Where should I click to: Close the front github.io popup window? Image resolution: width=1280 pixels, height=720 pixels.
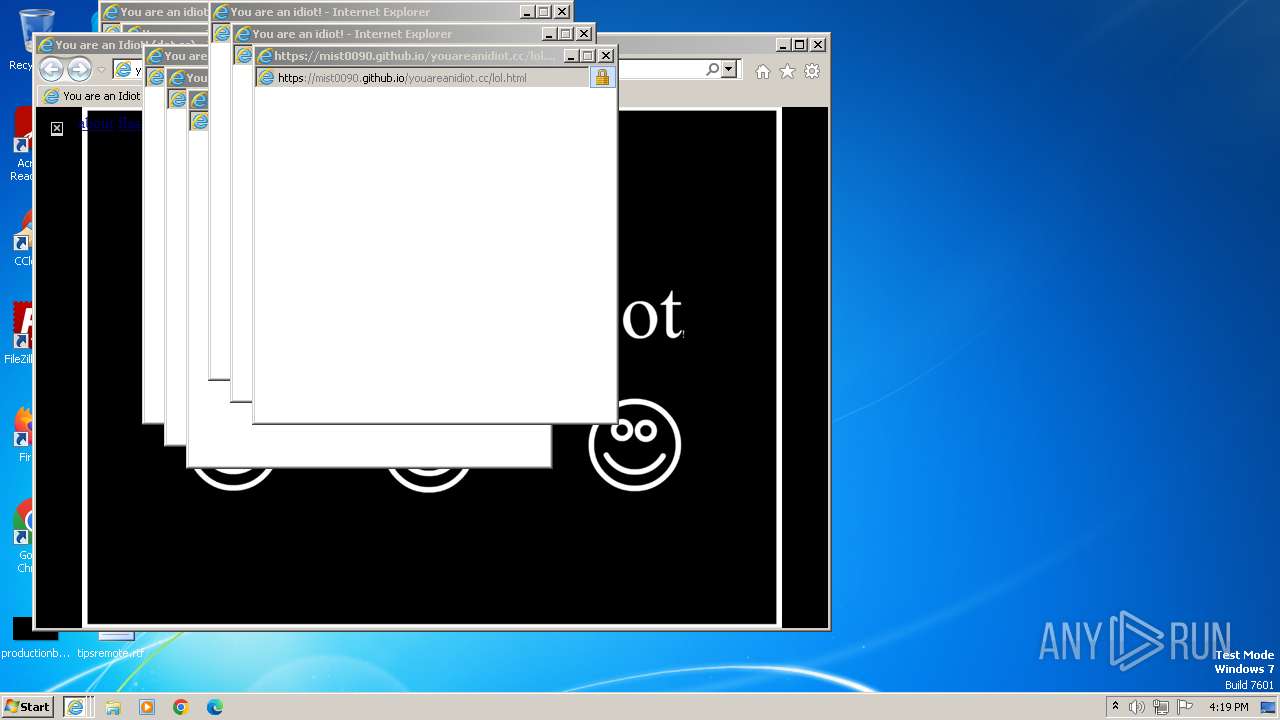pos(606,56)
